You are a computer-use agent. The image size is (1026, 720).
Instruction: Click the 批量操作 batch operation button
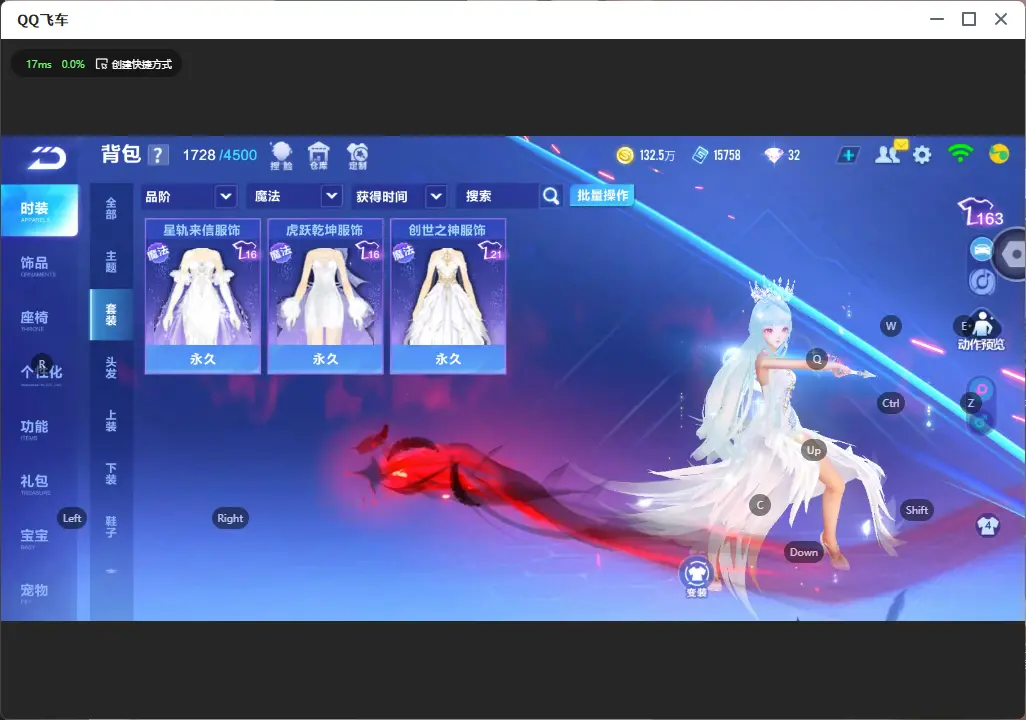click(x=602, y=196)
